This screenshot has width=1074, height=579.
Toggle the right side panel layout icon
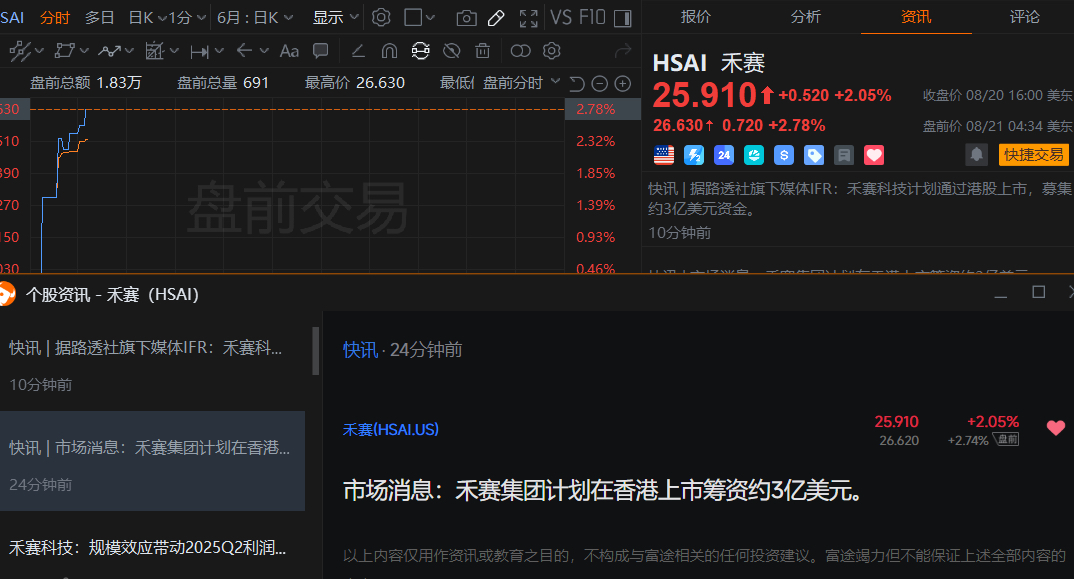[623, 18]
